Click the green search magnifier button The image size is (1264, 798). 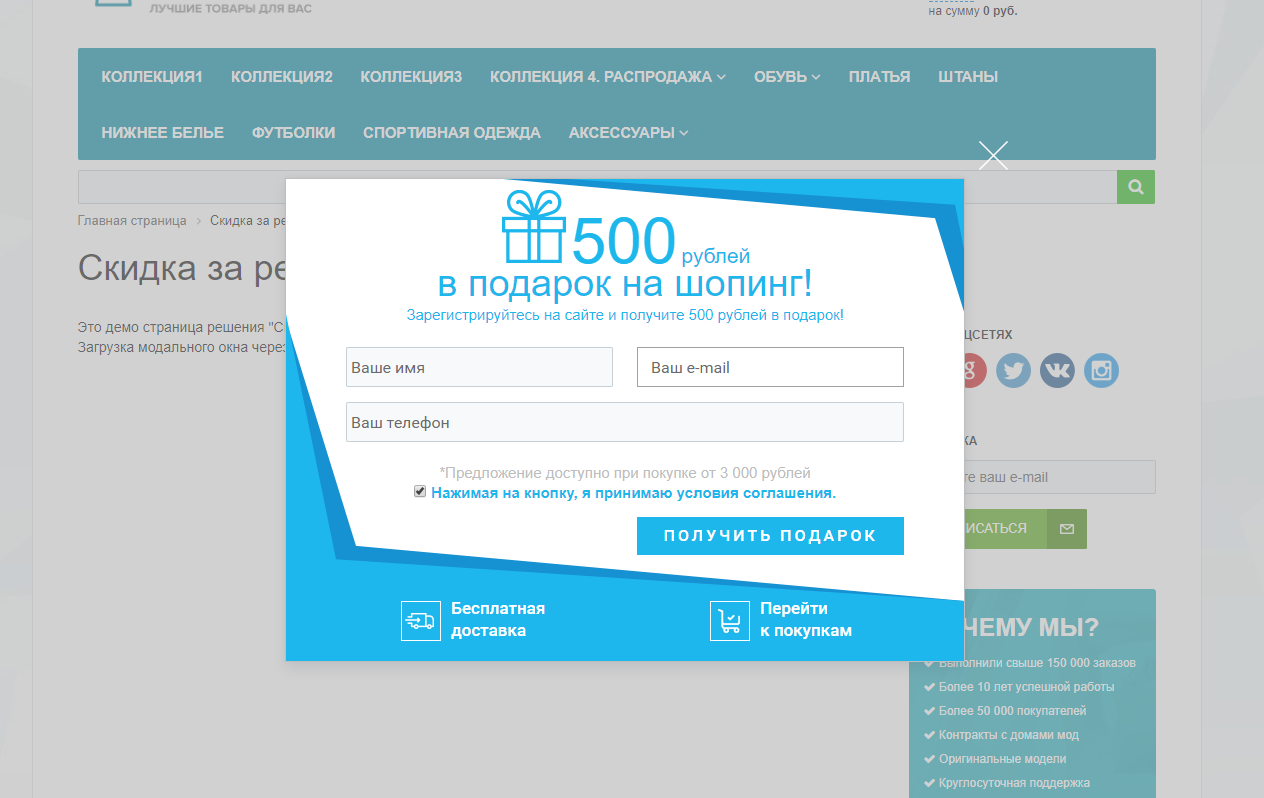[x=1136, y=187]
